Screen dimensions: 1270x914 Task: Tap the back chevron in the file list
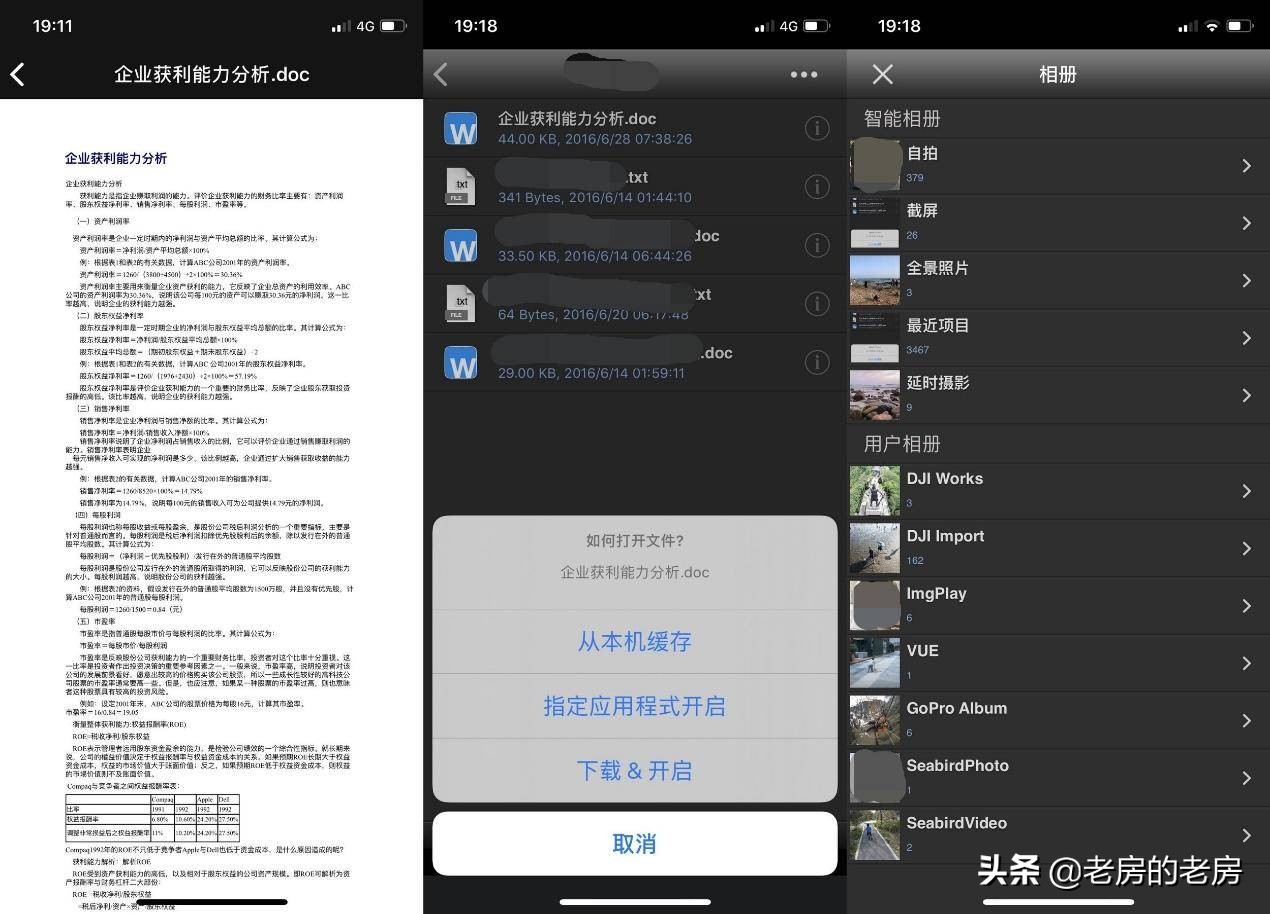[440, 74]
